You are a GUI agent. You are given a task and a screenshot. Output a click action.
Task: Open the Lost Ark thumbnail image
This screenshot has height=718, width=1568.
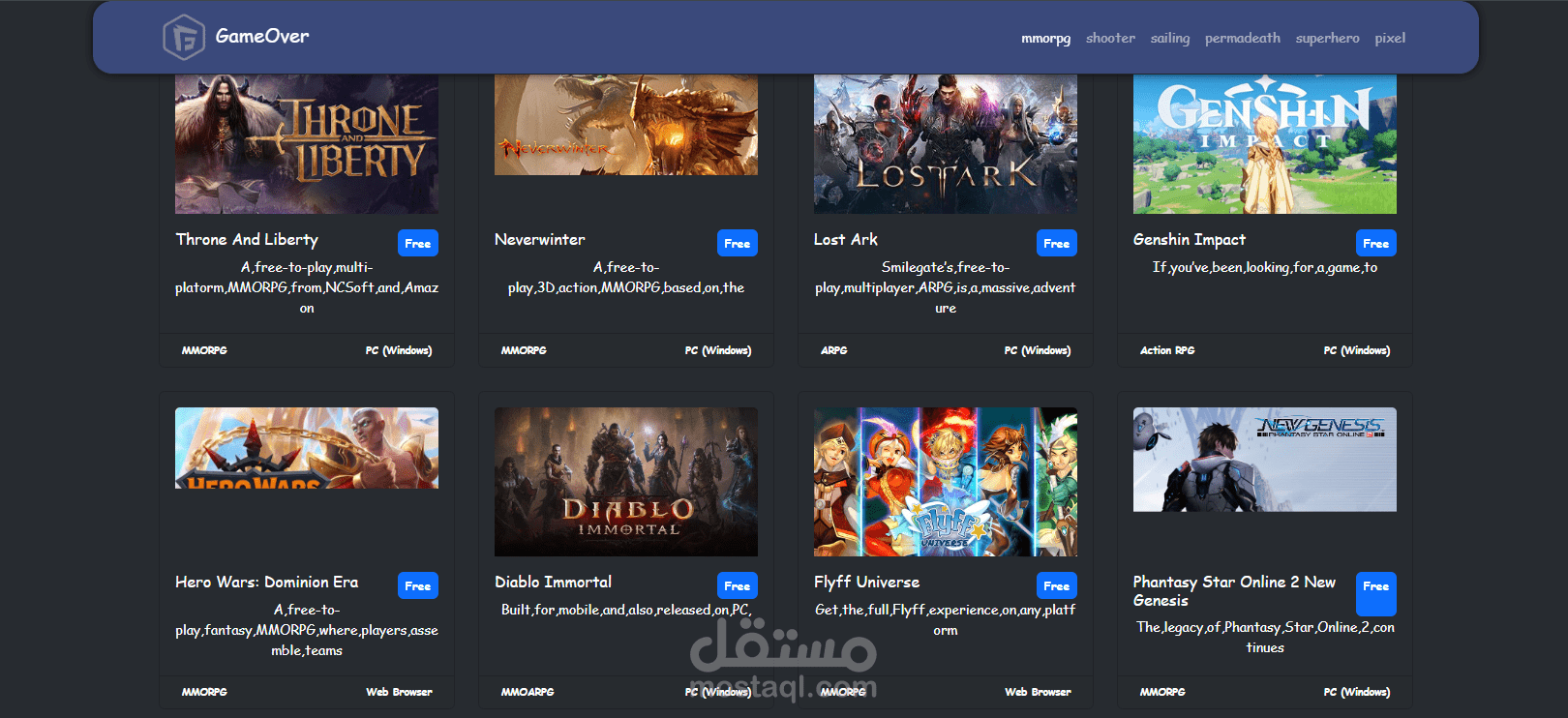point(946,144)
